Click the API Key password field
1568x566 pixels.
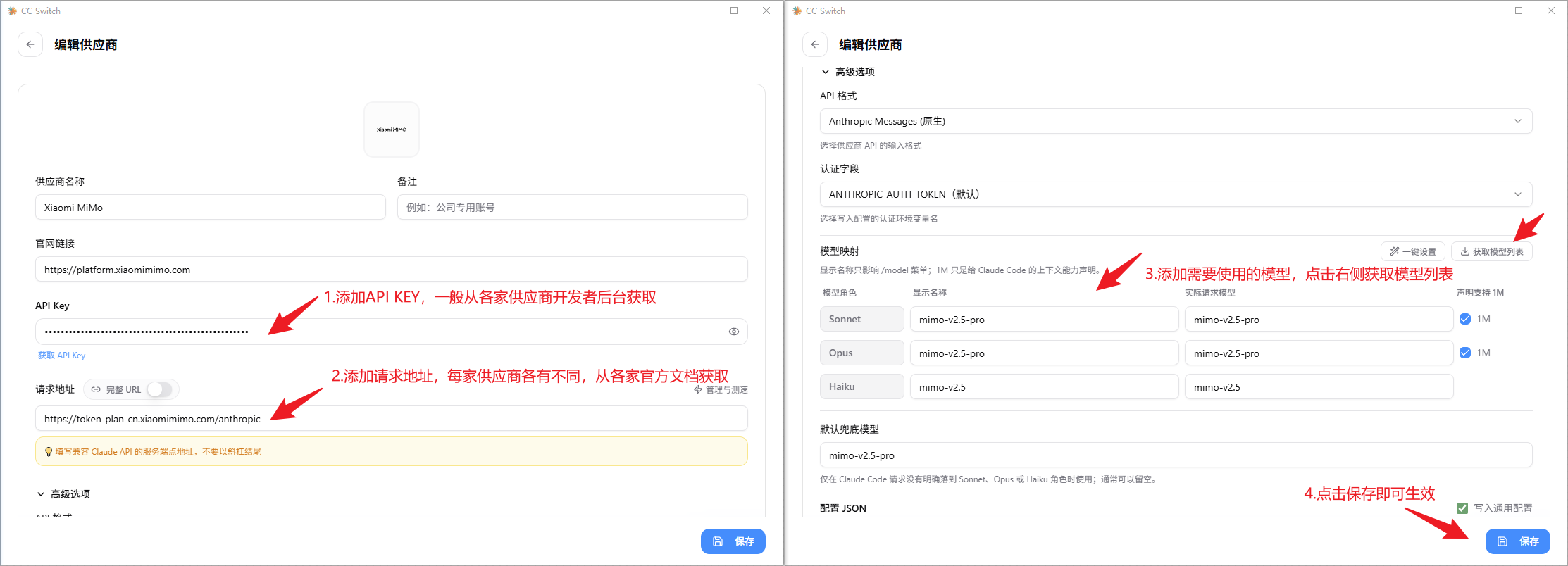tap(392, 332)
